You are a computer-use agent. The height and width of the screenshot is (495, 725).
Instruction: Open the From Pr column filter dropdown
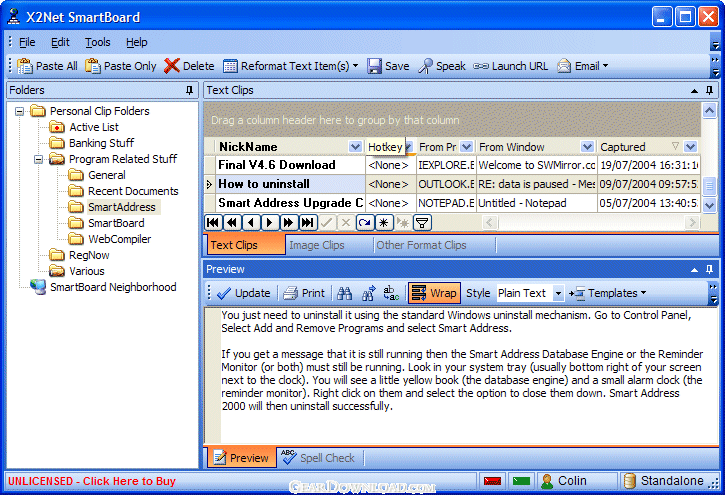pyautogui.click(x=467, y=147)
